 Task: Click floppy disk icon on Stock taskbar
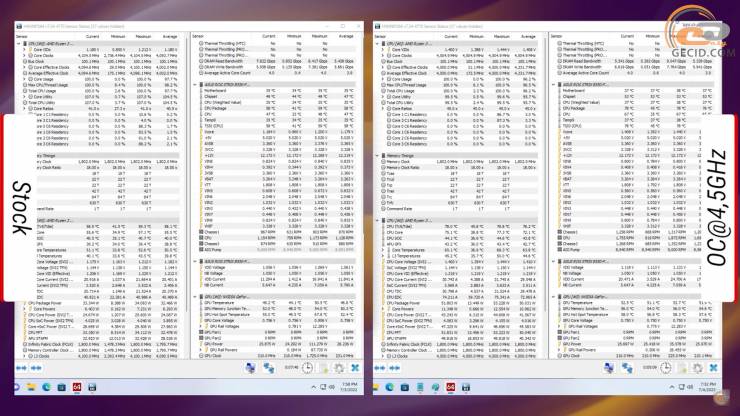(x=92, y=387)
